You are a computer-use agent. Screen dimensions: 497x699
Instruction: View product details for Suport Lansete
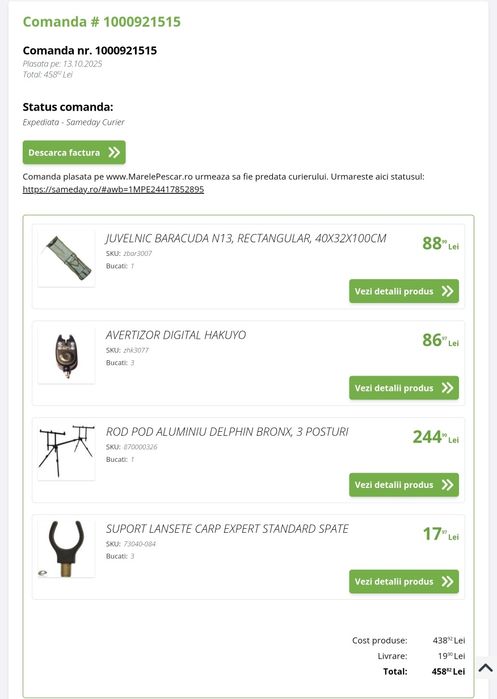[x=404, y=581]
